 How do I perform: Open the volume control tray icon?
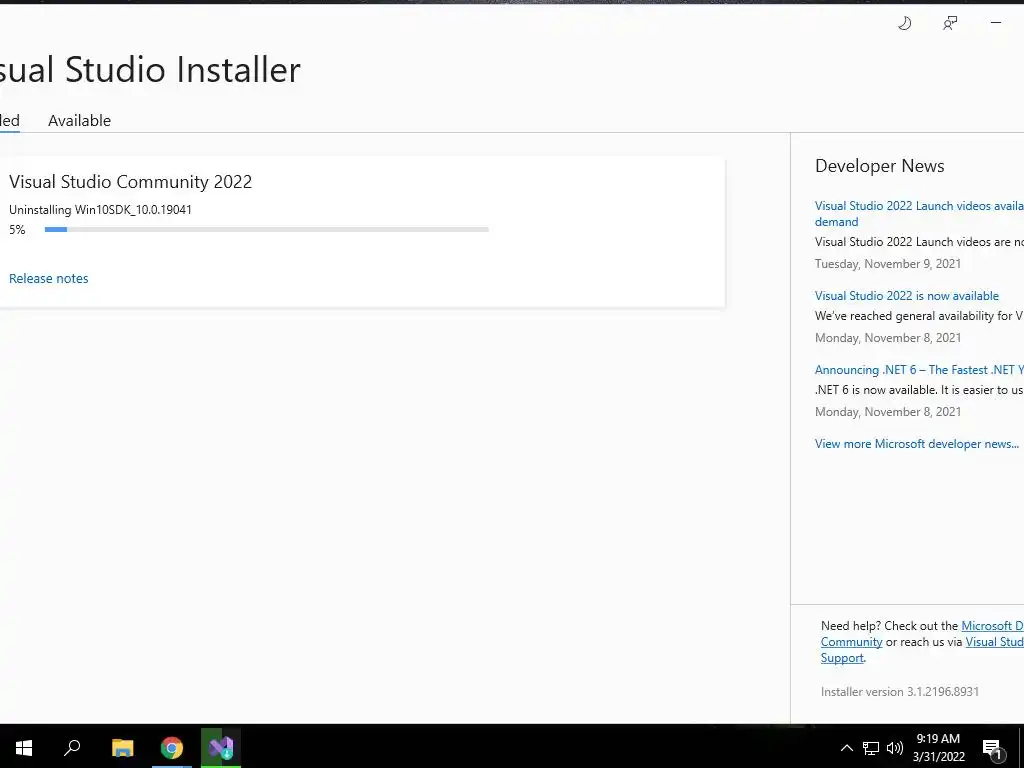click(x=895, y=748)
